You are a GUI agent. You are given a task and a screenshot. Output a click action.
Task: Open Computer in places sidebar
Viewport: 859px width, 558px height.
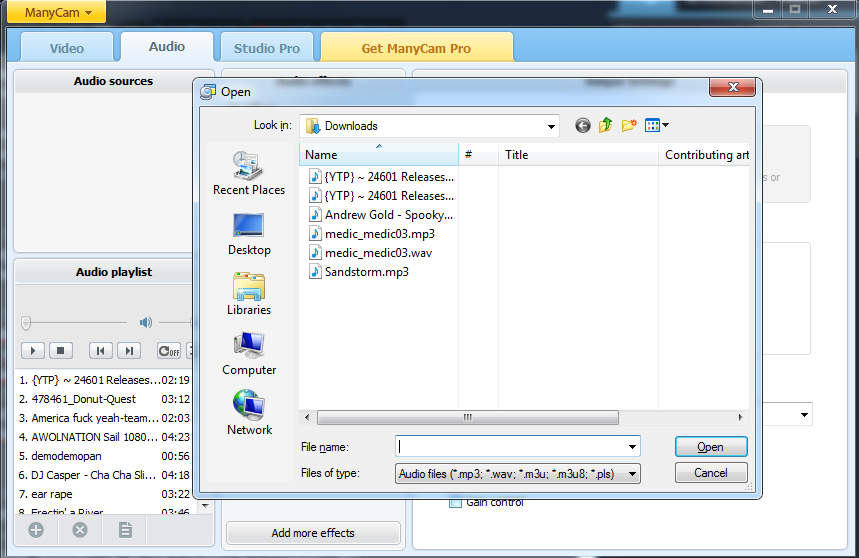(x=249, y=354)
